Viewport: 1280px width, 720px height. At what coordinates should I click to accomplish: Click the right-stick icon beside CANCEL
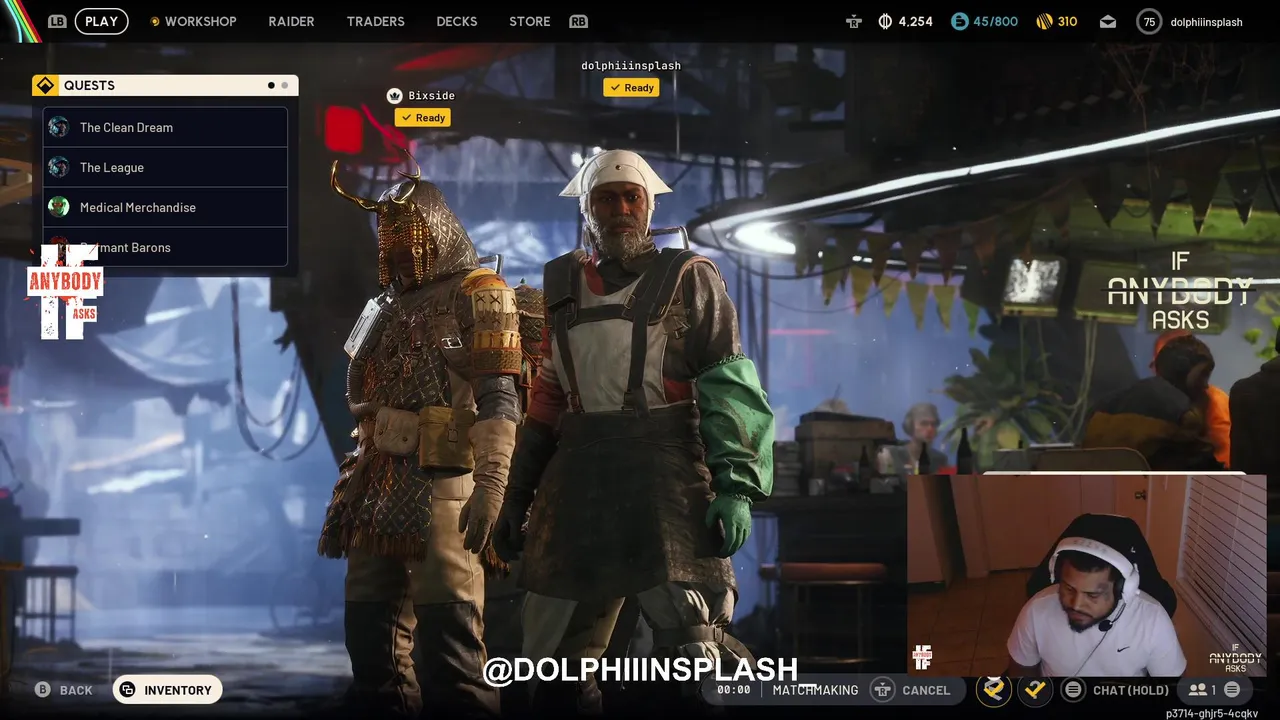click(882, 690)
